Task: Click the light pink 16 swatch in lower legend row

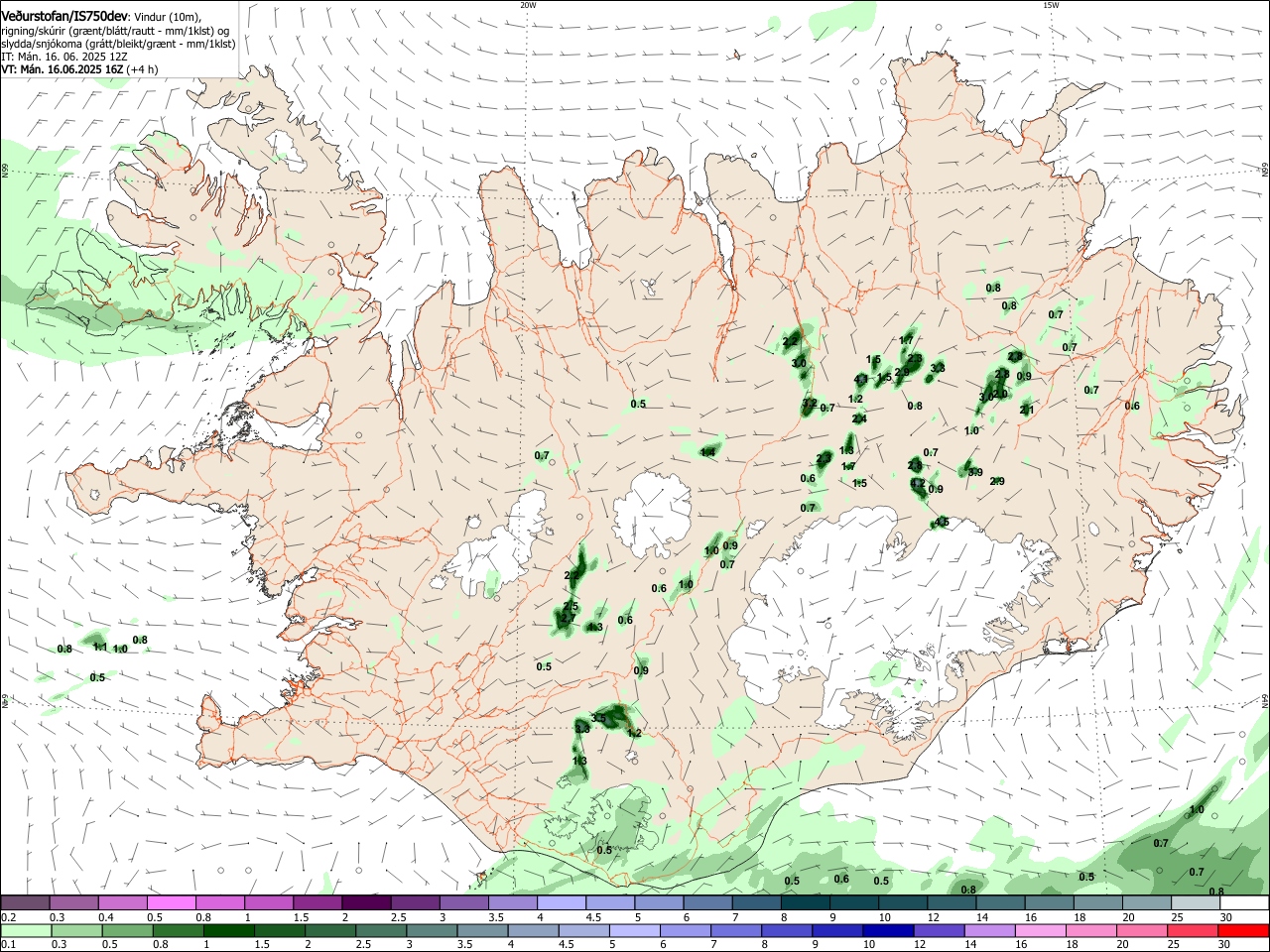Action: (x=1039, y=930)
